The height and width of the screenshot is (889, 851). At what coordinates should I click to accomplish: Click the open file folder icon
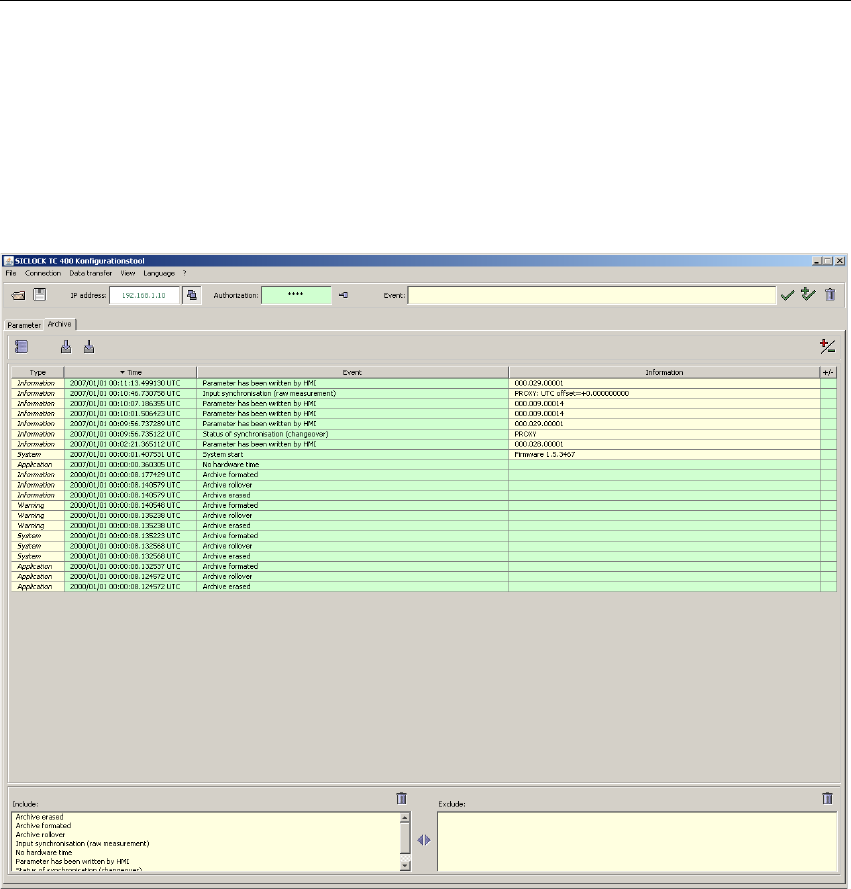[18, 295]
